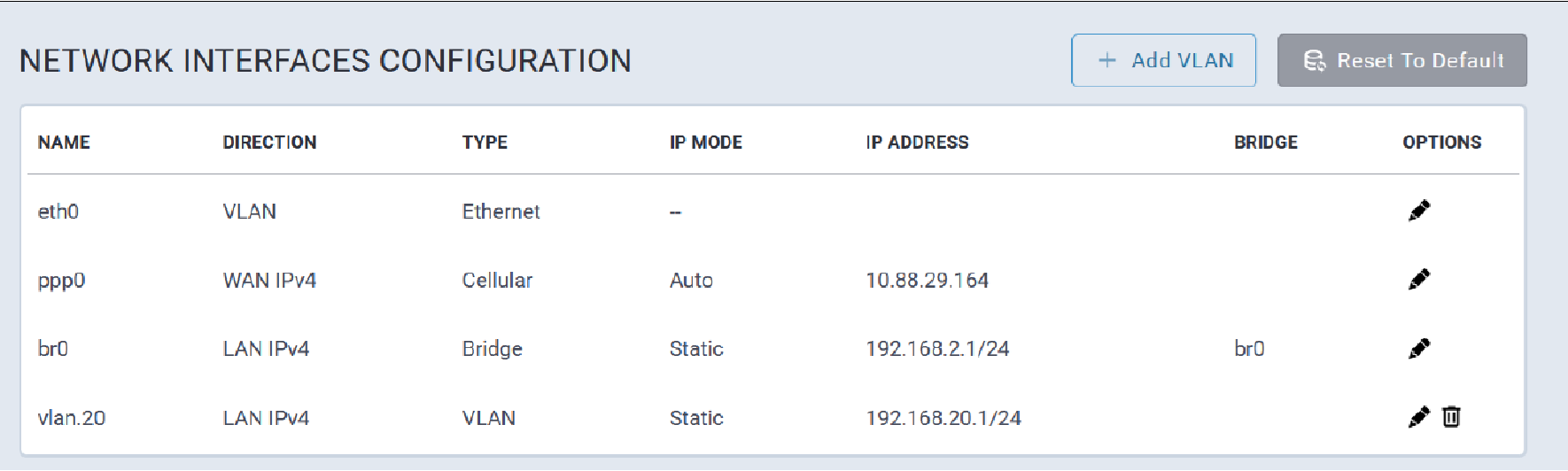
Task: Click the NAME column header
Action: [x=64, y=143]
